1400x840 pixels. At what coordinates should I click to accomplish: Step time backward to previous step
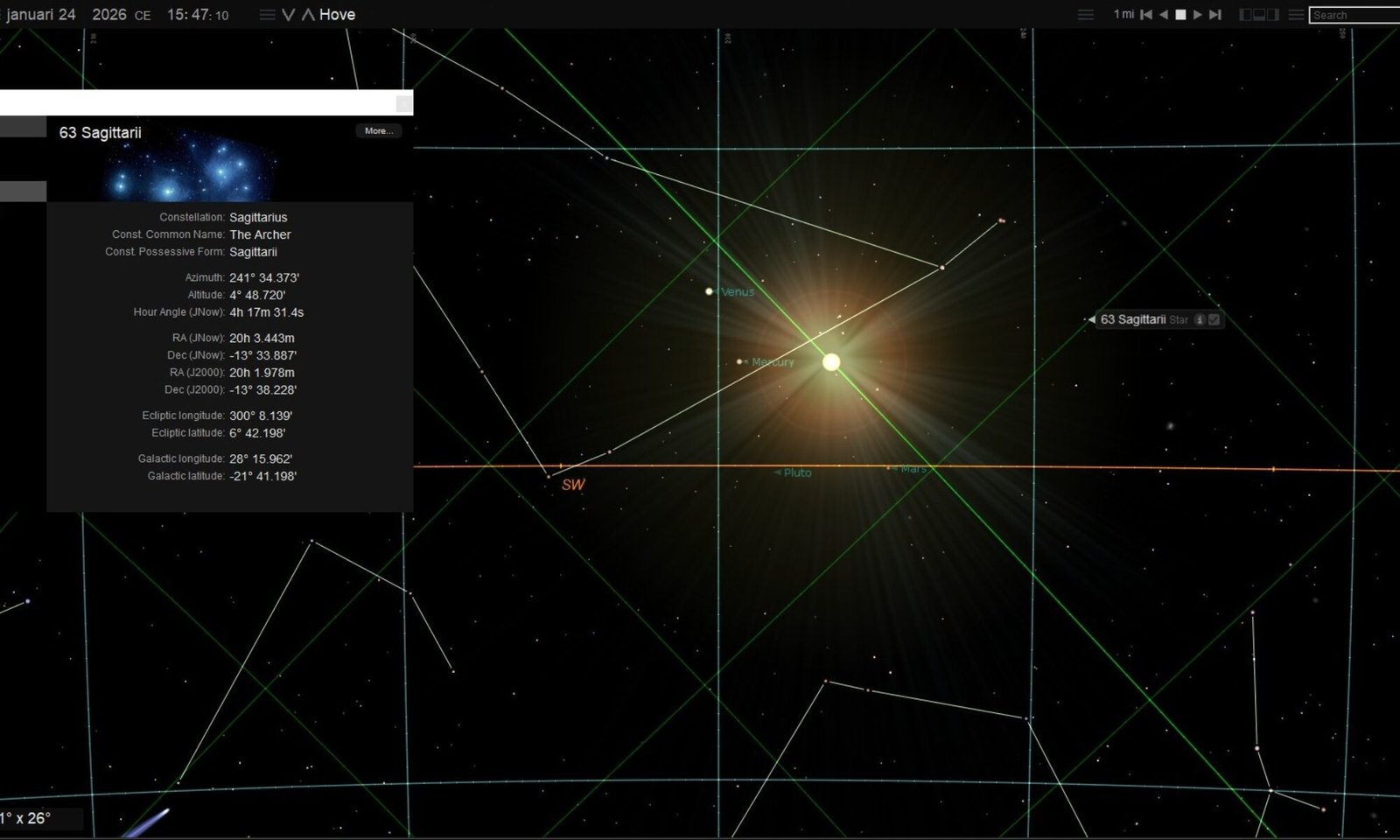(1146, 15)
